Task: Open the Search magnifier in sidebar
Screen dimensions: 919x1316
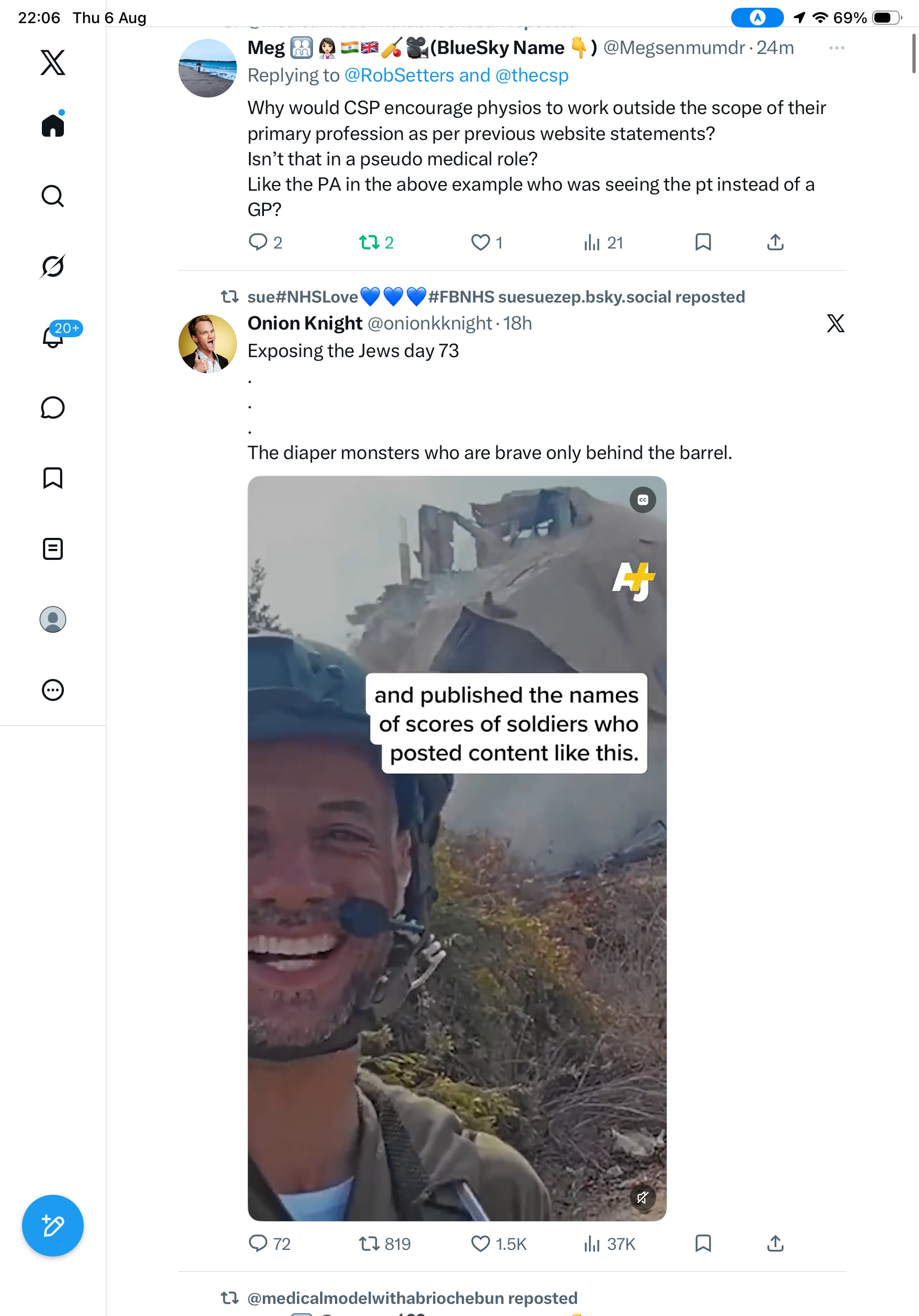Action: [x=53, y=196]
